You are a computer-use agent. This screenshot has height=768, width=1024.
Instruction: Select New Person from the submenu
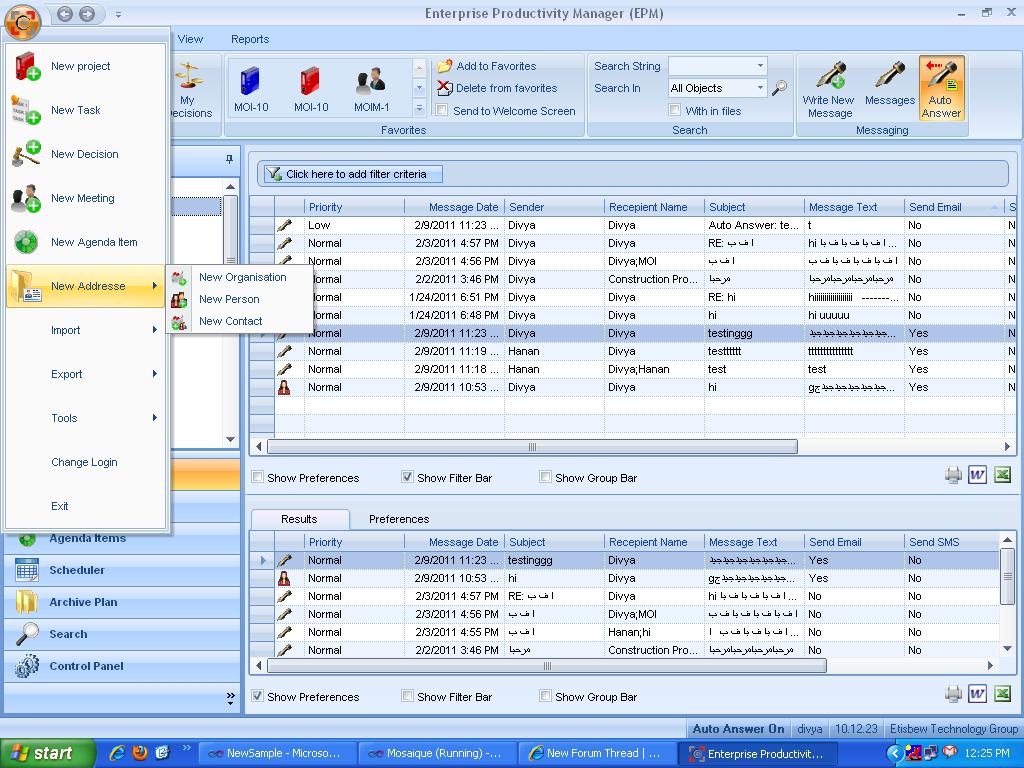coord(229,299)
